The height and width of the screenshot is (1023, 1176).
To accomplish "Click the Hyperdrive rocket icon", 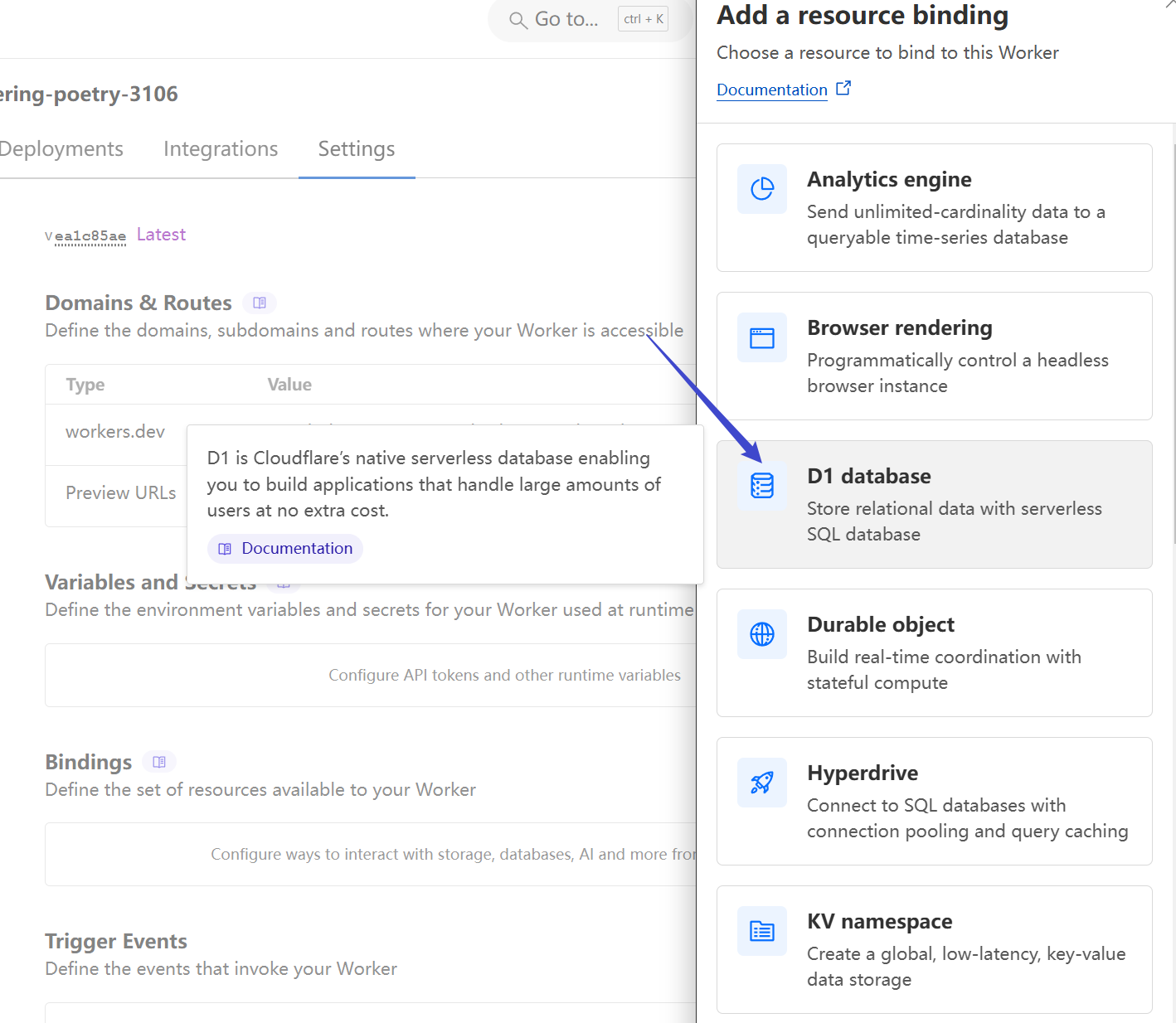I will tap(762, 783).
